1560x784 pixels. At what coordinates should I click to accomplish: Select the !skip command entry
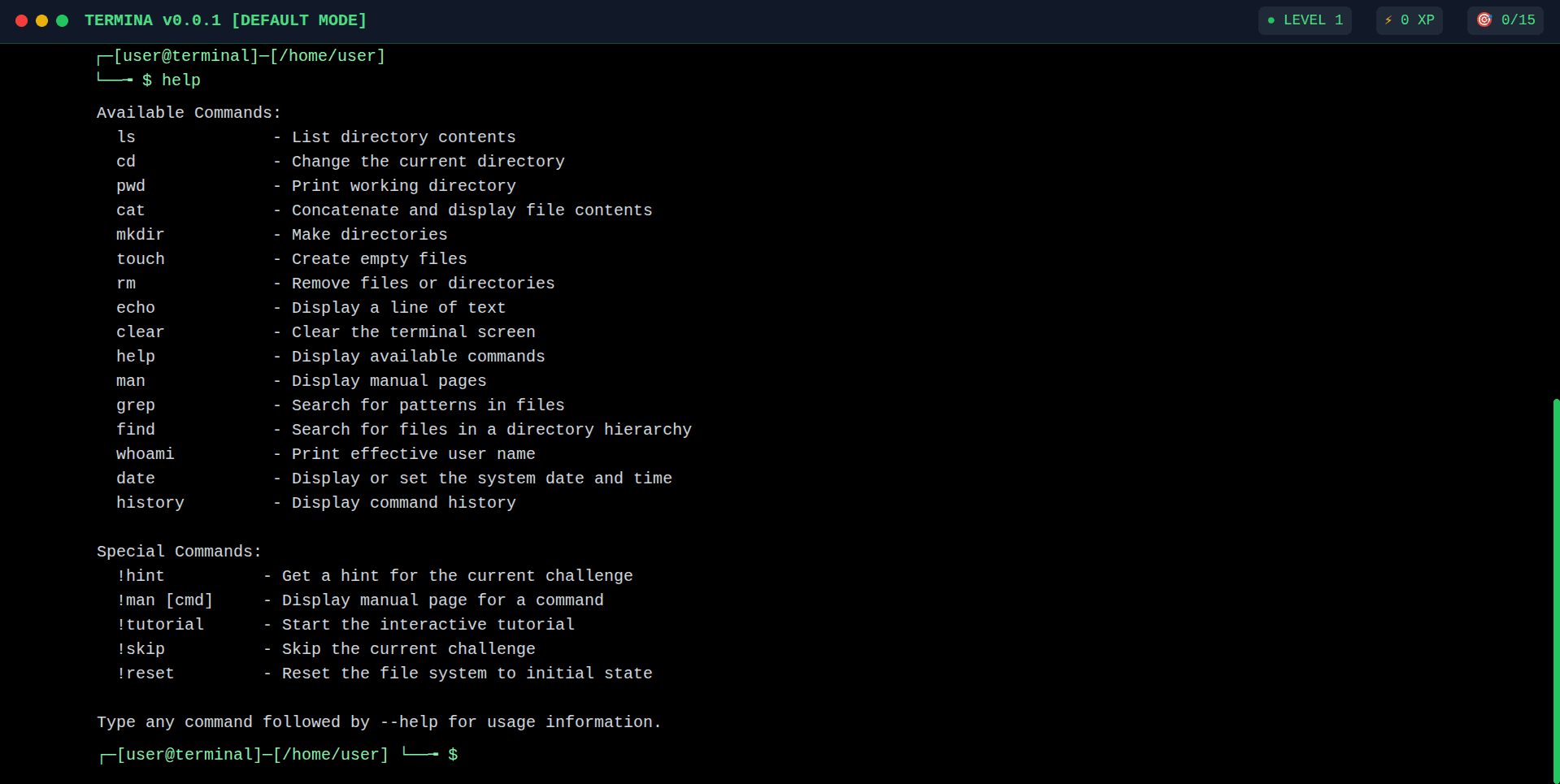click(x=141, y=648)
